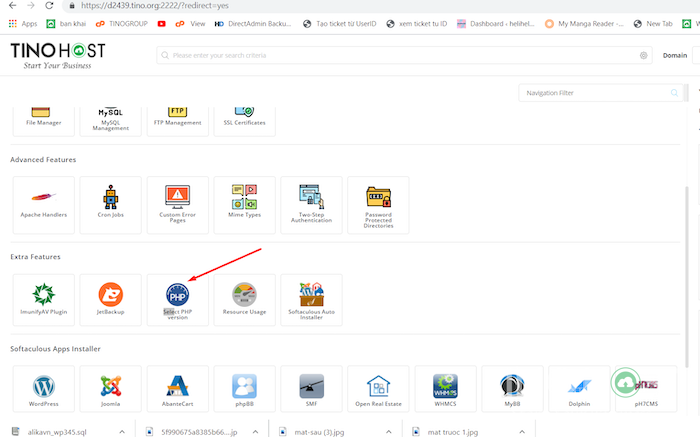This screenshot has height=437, width=700.
Task: Open Apps bookmark shortcut
Action: 23,24
